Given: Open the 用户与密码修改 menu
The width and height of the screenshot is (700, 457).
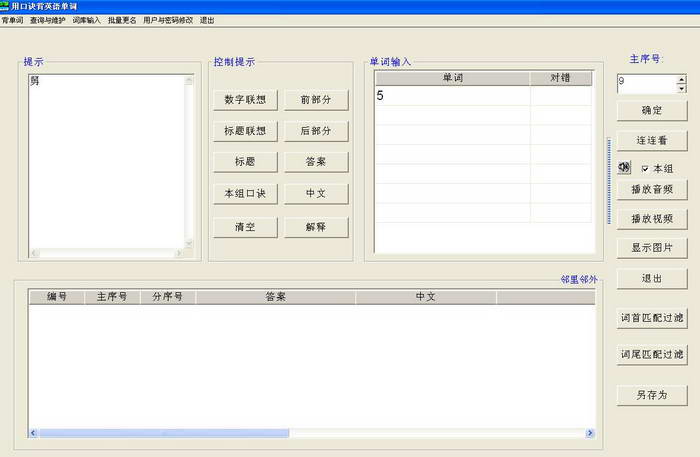Looking at the screenshot, I should click(x=168, y=20).
